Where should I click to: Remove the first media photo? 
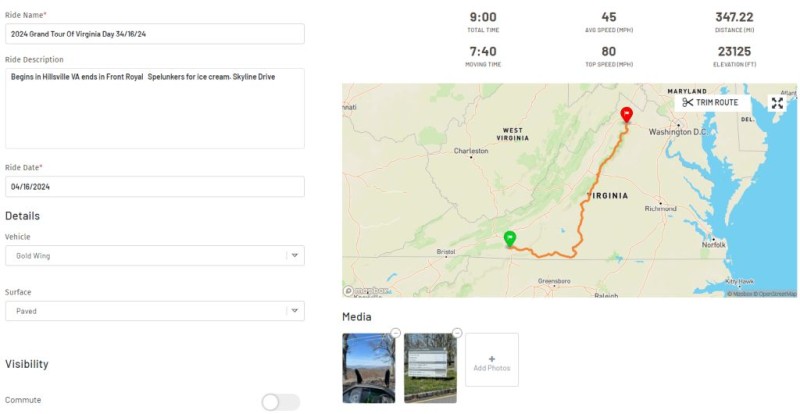(x=395, y=333)
